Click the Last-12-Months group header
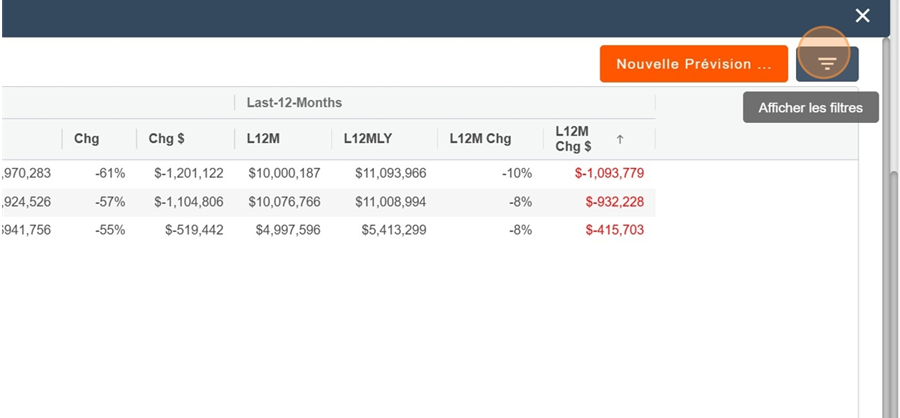Viewport: 900px width, 418px height. (x=294, y=102)
